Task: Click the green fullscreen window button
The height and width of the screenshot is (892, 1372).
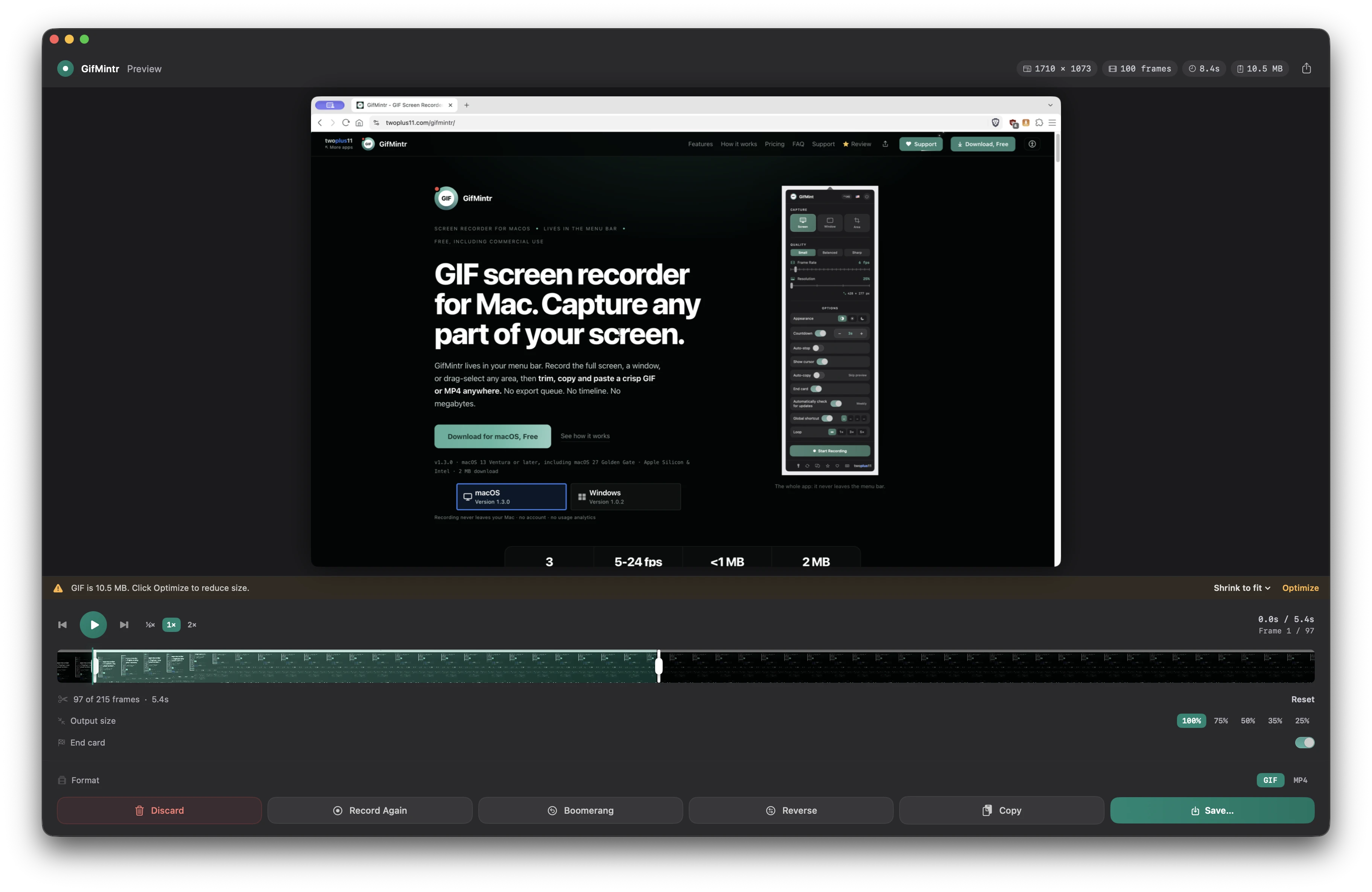Action: tap(84, 39)
